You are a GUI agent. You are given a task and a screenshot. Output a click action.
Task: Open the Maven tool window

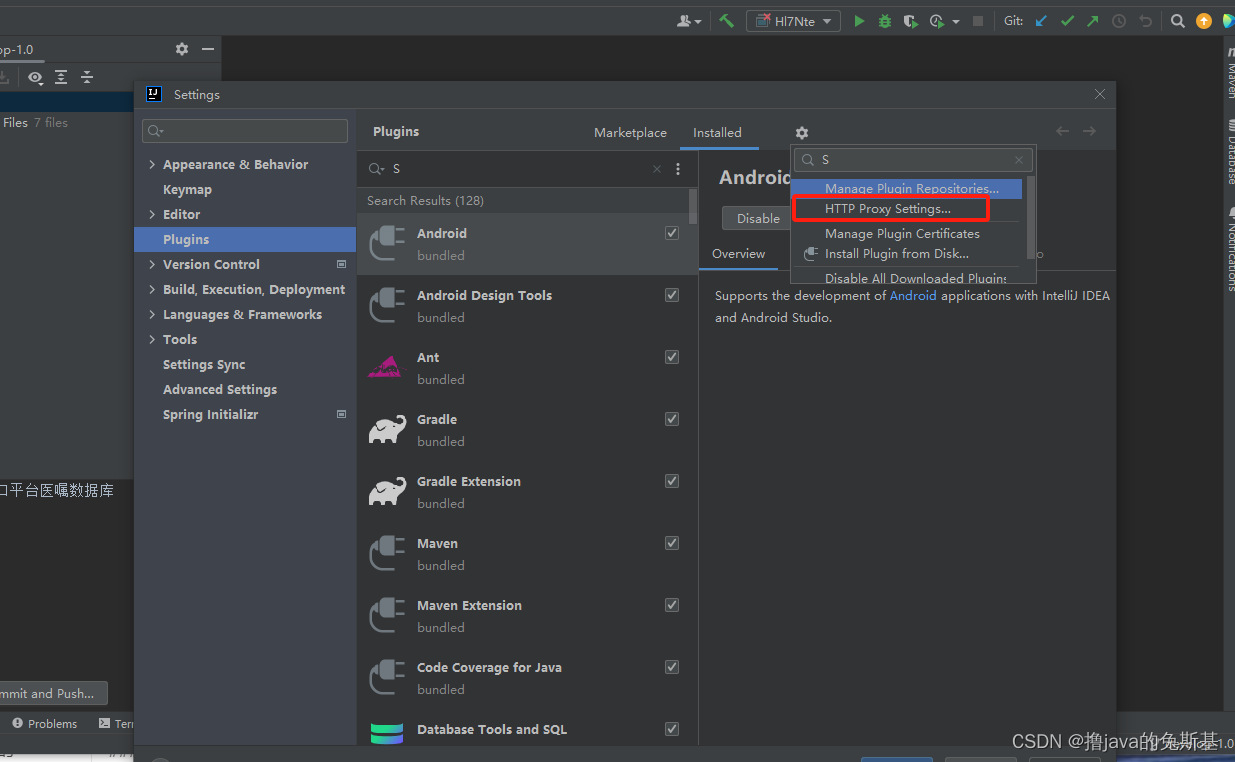click(x=1229, y=75)
